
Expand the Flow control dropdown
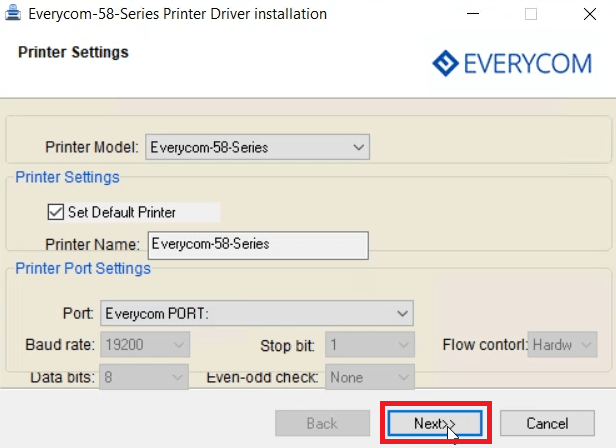tap(562, 346)
